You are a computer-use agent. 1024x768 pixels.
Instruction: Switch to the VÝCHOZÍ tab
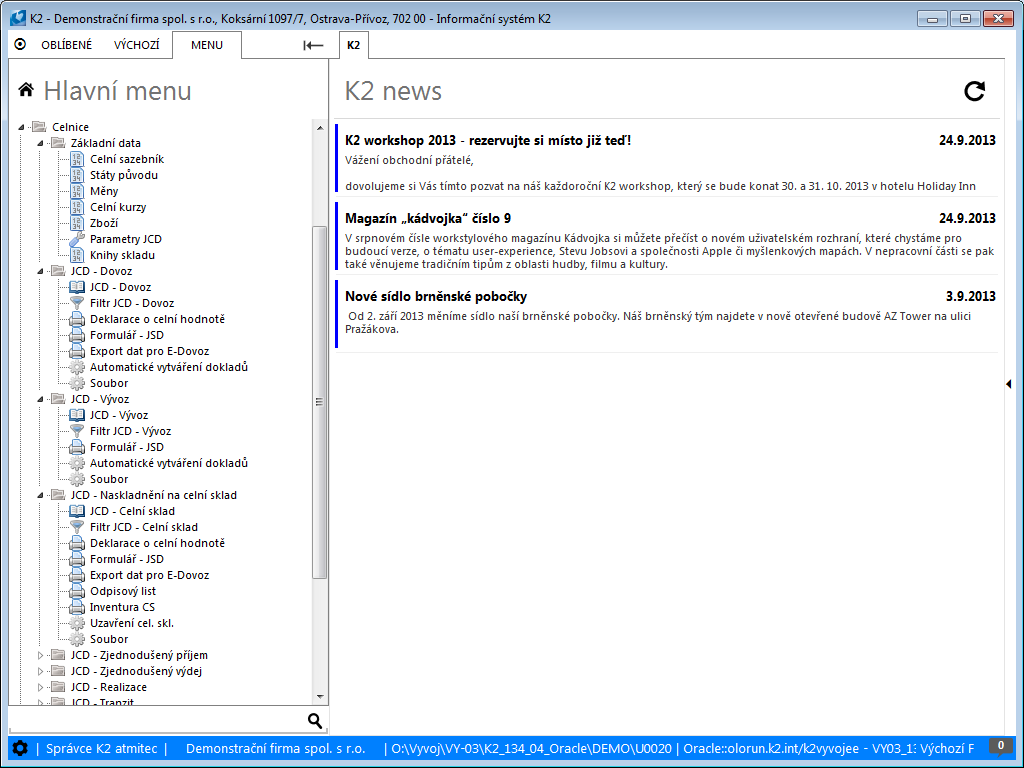click(x=136, y=45)
